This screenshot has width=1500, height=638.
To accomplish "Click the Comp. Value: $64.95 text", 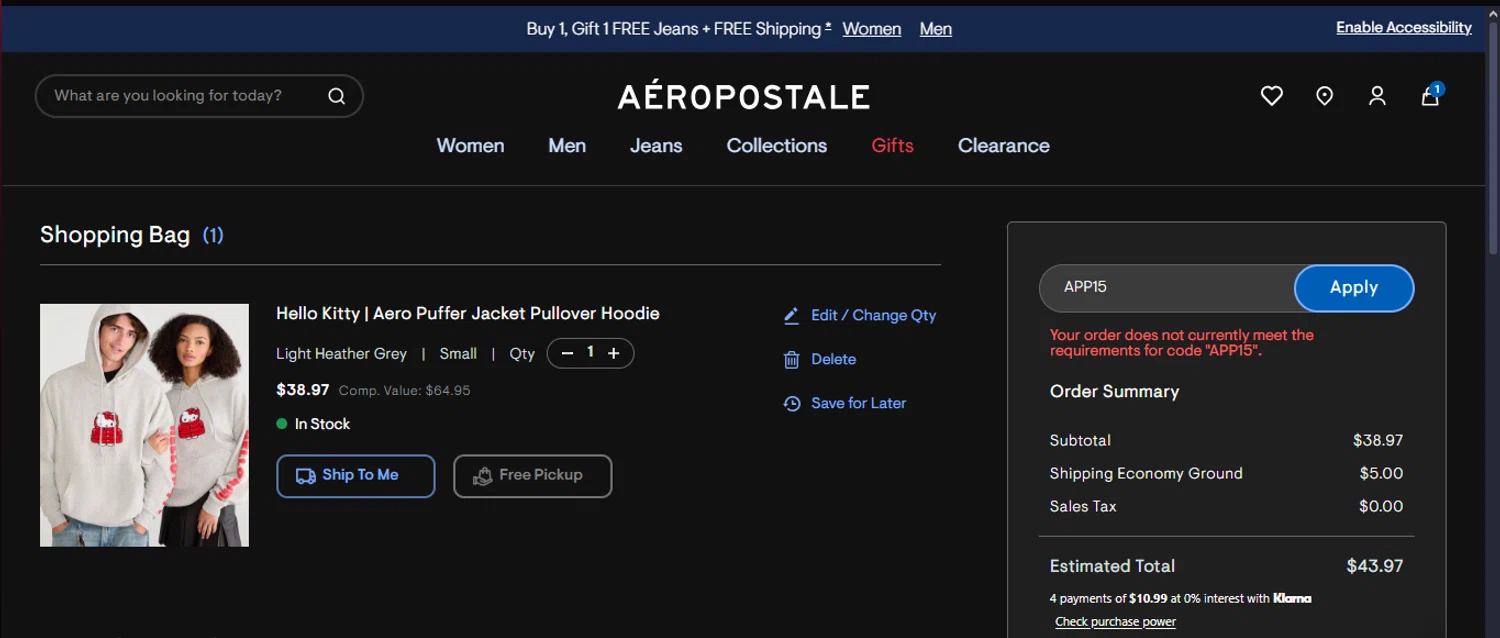I will coord(404,391).
